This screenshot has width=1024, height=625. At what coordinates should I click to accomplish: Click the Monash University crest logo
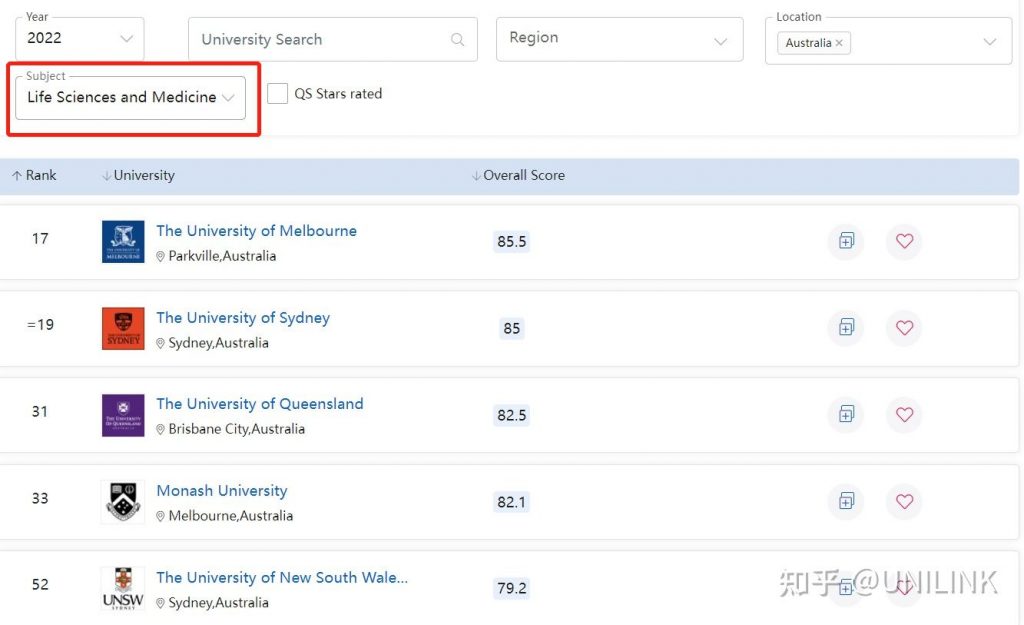pos(123,502)
